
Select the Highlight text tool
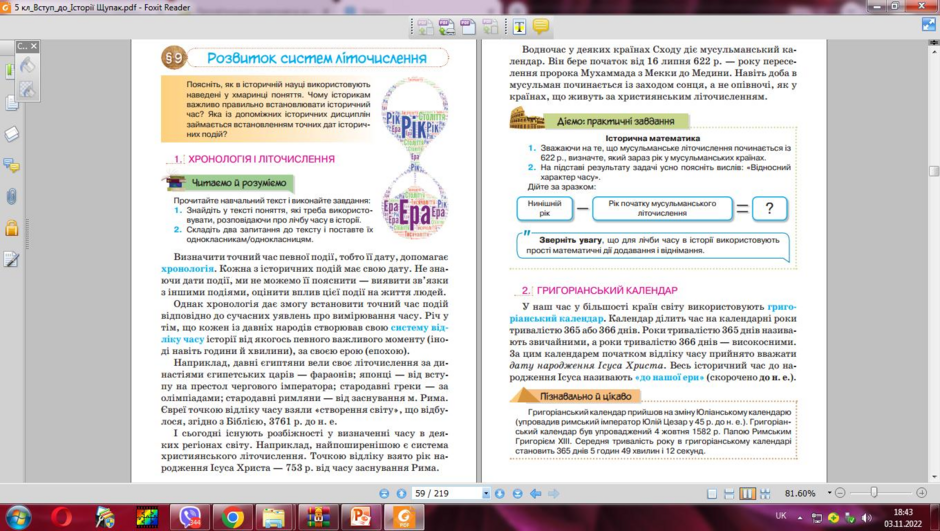click(x=519, y=26)
